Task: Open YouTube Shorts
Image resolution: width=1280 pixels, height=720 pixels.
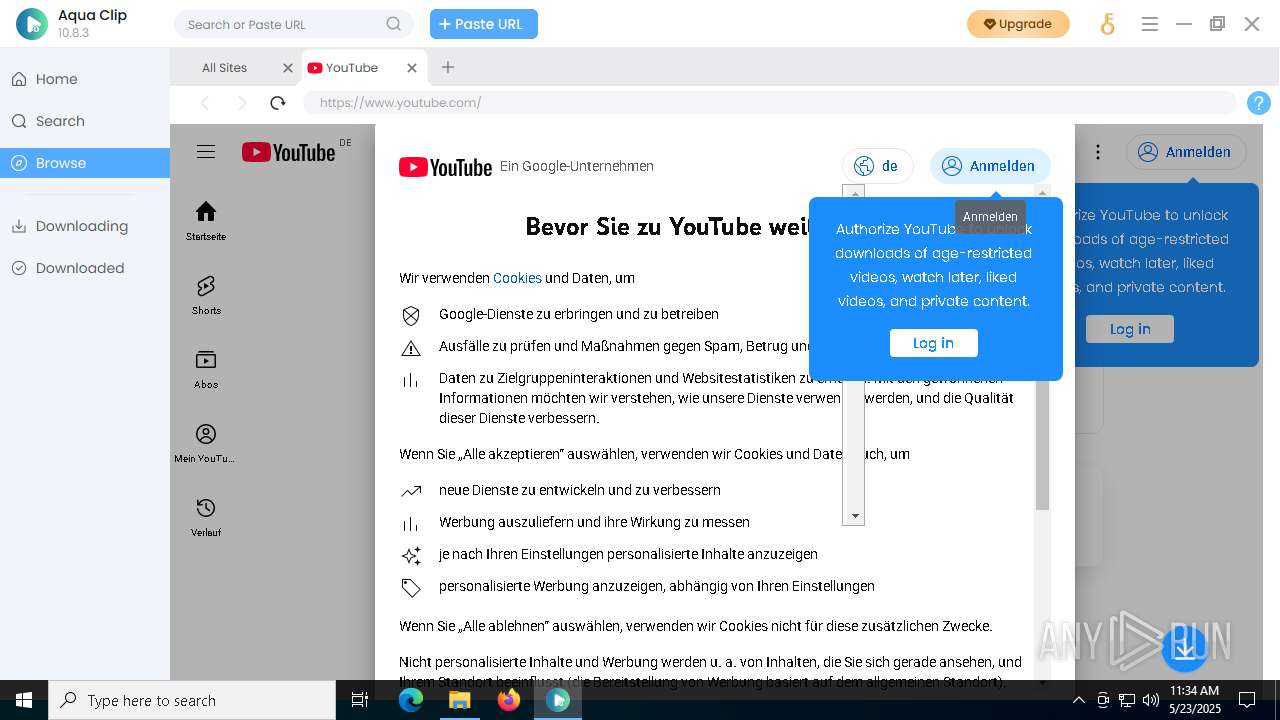Action: tap(206, 295)
